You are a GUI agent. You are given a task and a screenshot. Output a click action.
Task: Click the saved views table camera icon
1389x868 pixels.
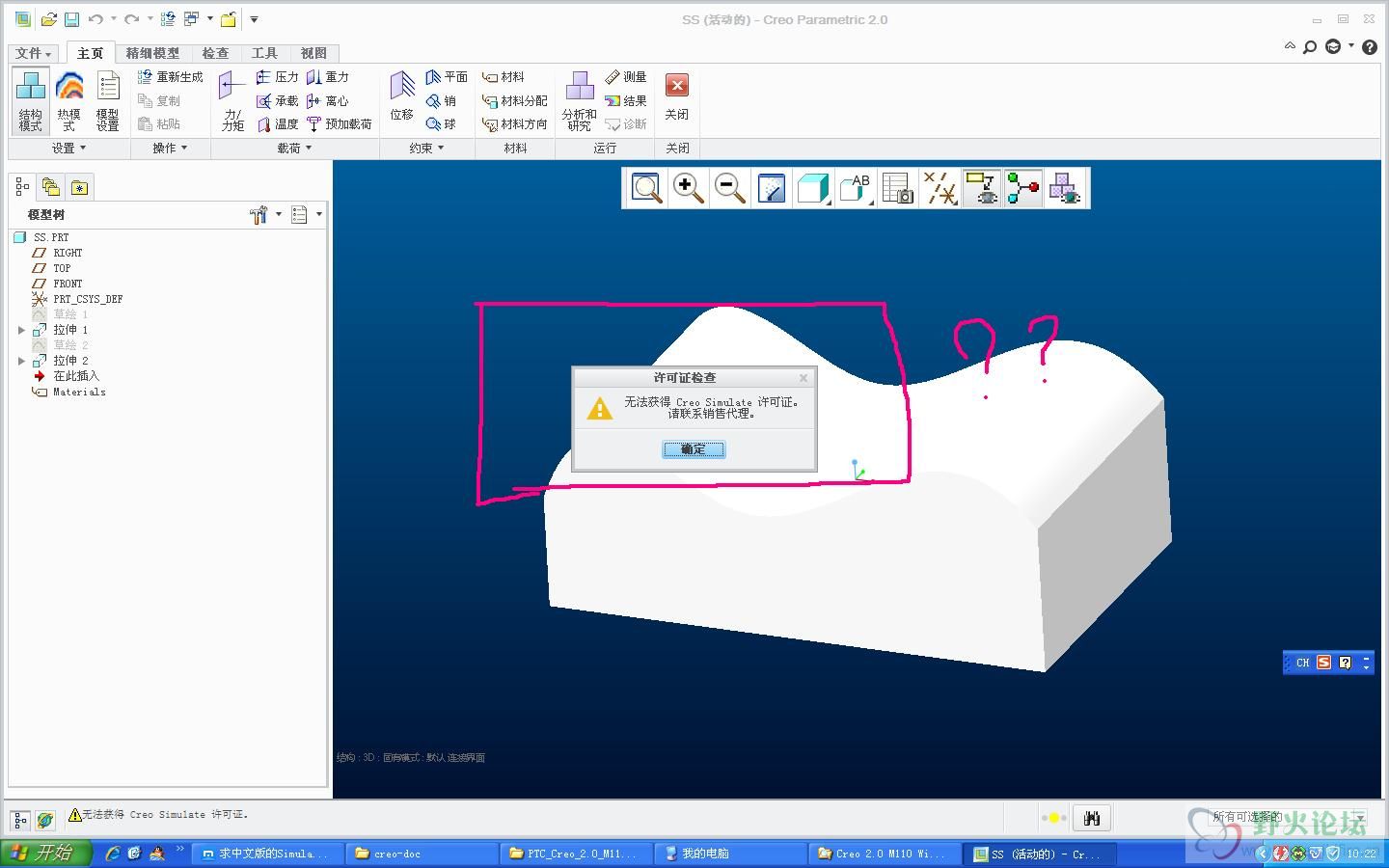(898, 188)
